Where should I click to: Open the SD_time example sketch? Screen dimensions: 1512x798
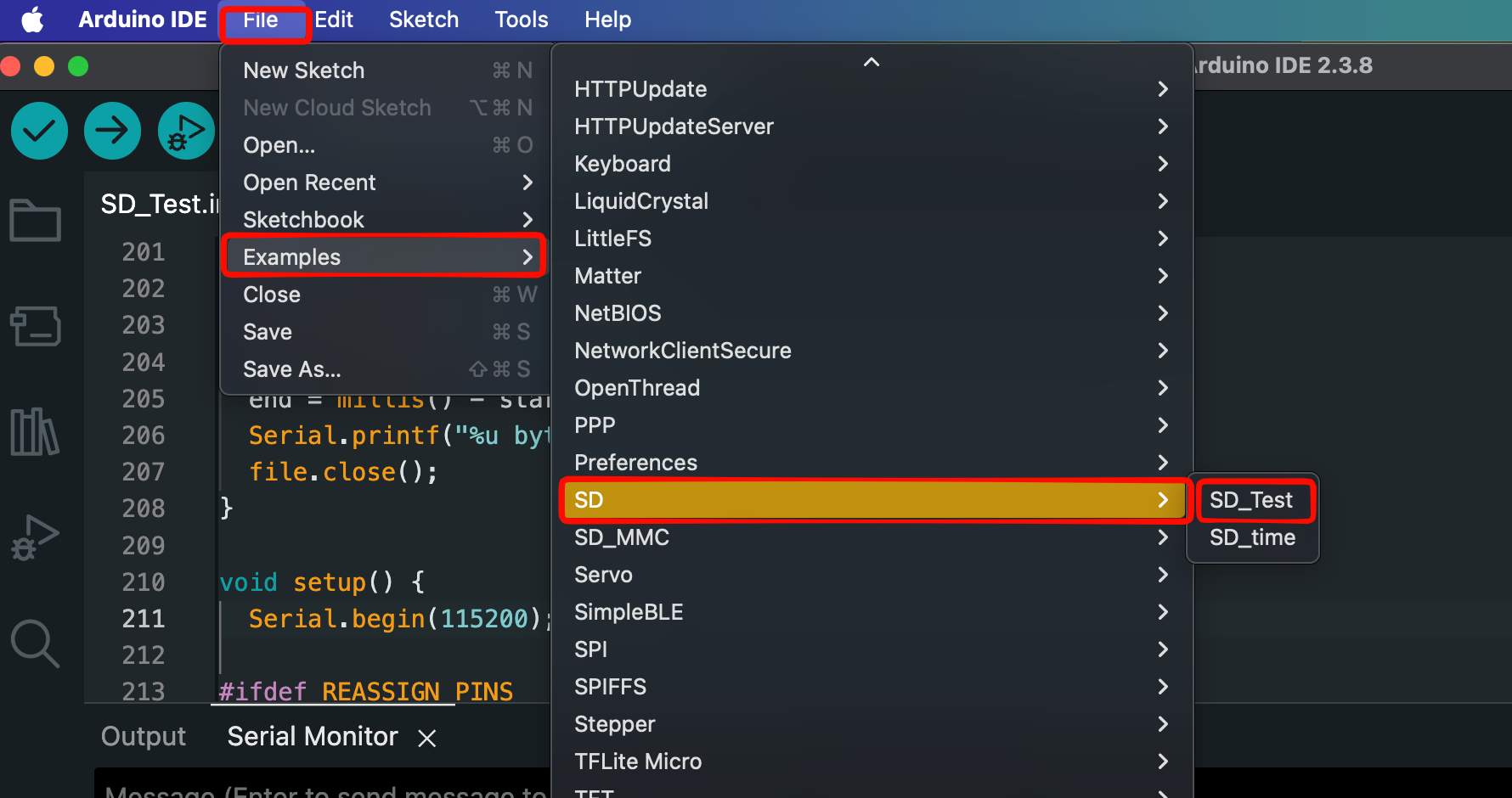pyautogui.click(x=1253, y=537)
